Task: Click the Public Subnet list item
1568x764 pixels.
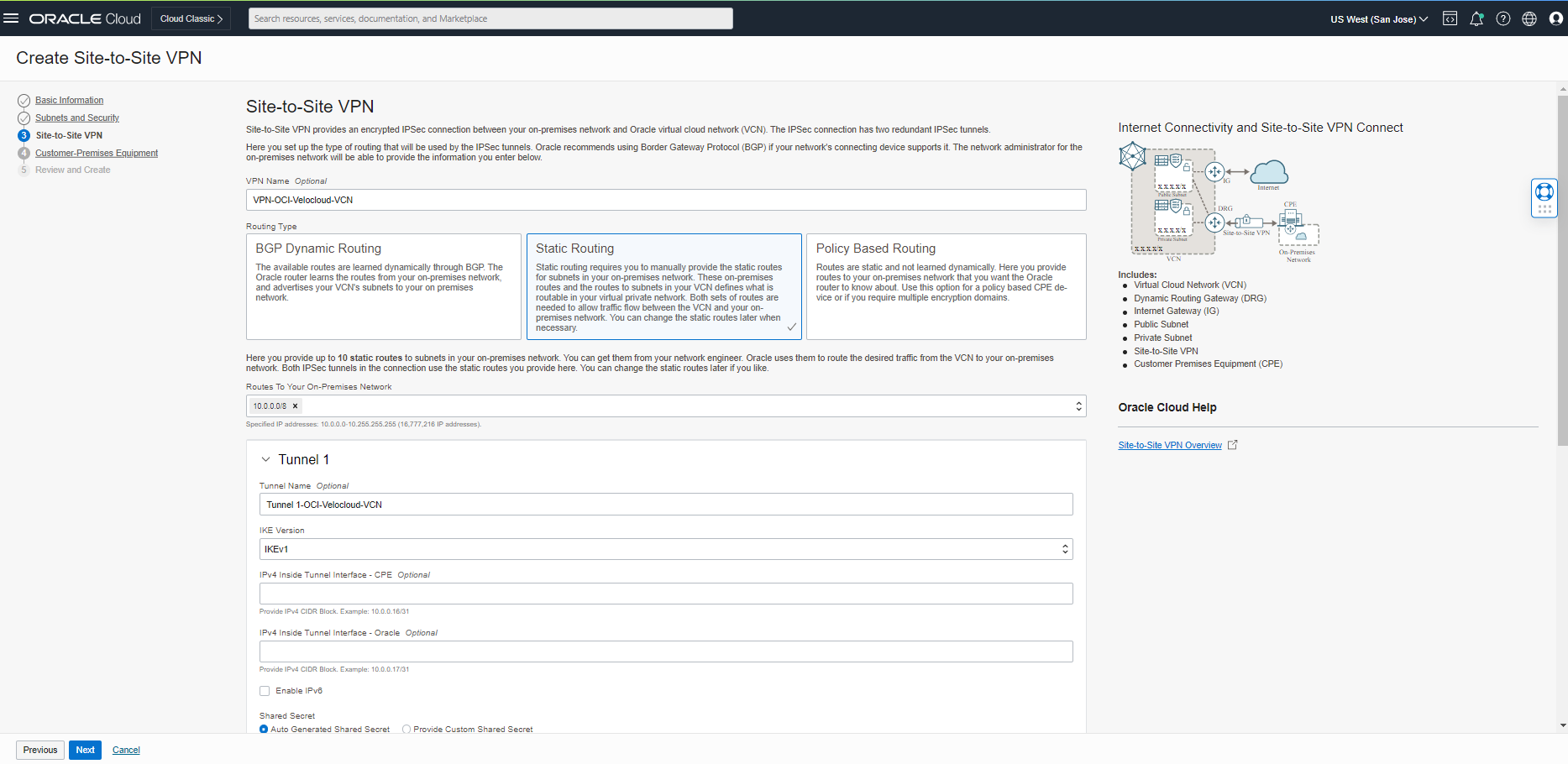Action: point(1162,325)
